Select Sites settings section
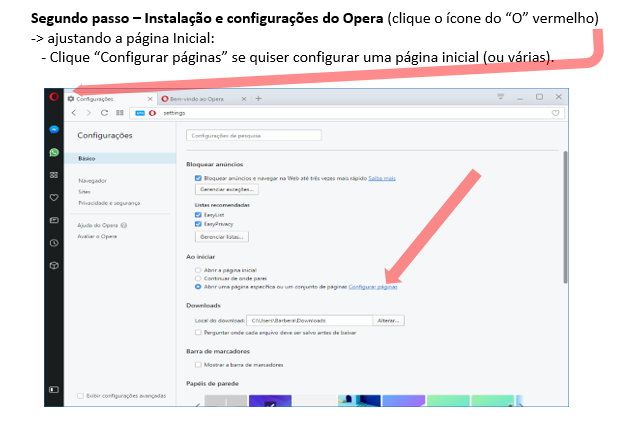This screenshot has width=627, height=423. [x=84, y=192]
